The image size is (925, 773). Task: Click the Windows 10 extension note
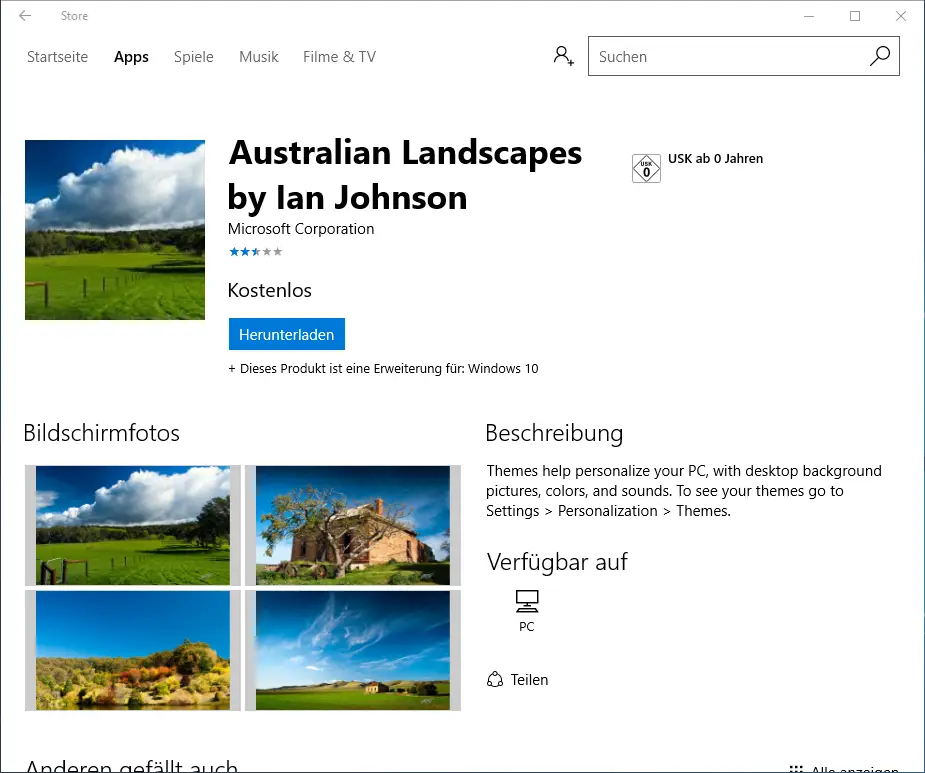[x=383, y=369]
